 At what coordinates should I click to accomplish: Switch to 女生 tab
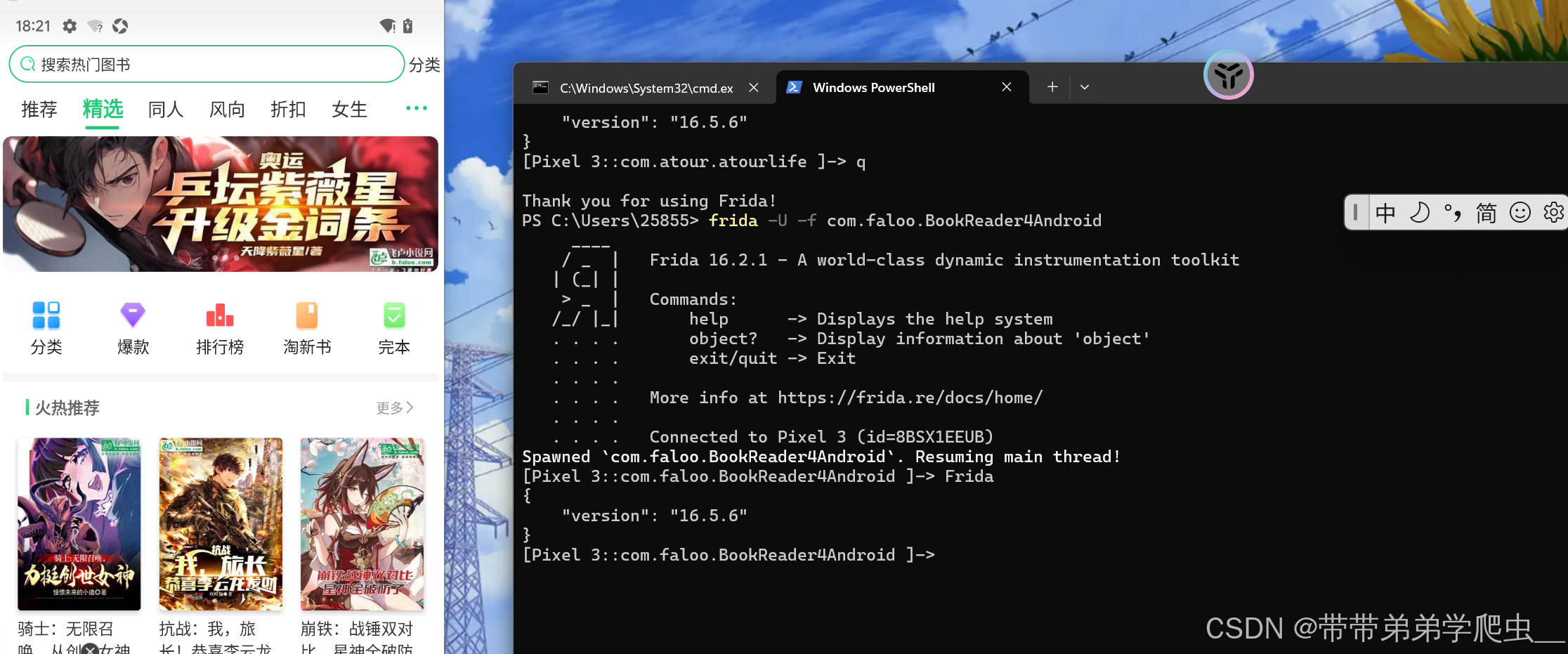coord(349,110)
